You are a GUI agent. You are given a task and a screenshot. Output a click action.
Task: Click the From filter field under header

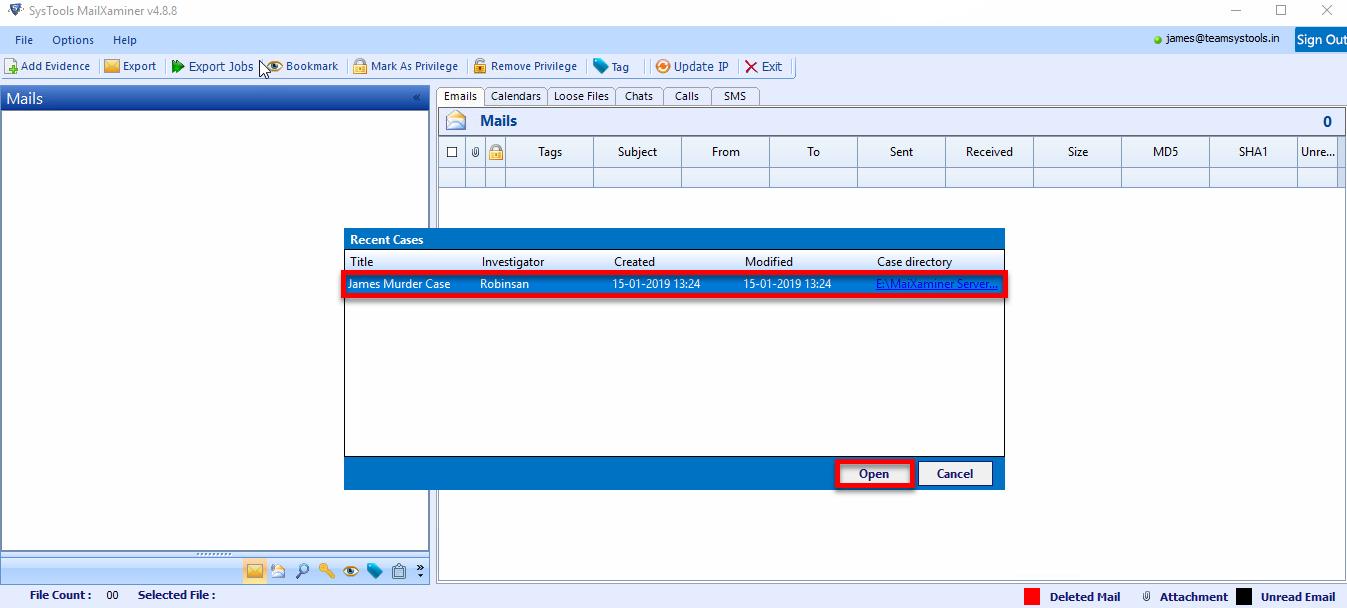[x=726, y=177]
